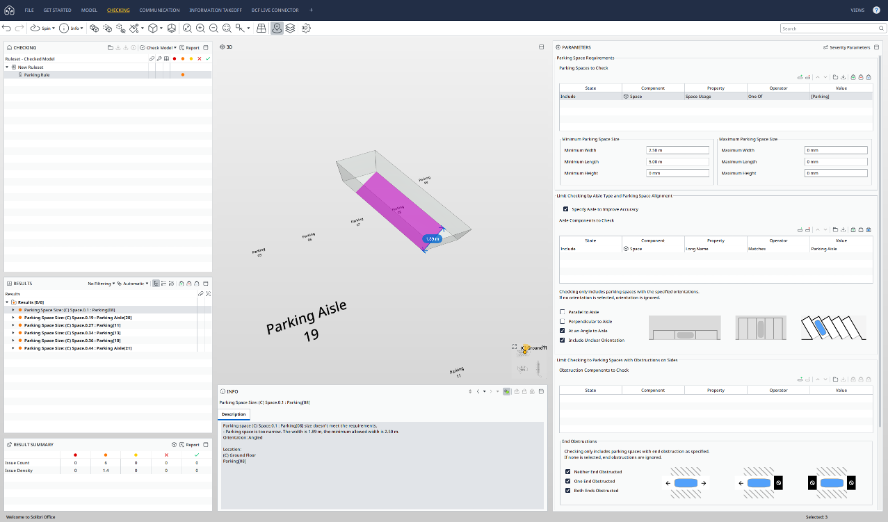Click Report in the Checking panel
This screenshot has width=888, height=522.
(x=190, y=47)
